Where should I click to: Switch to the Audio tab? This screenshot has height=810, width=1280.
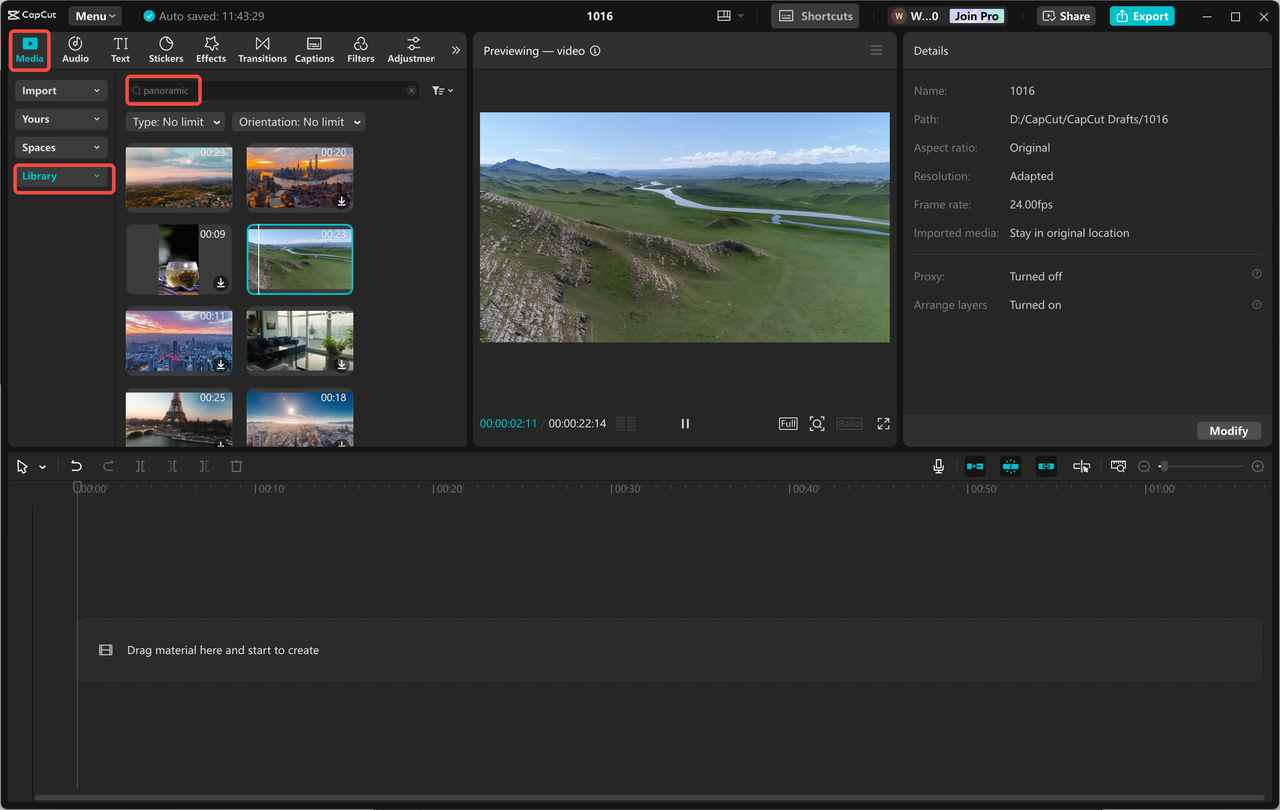tap(75, 49)
